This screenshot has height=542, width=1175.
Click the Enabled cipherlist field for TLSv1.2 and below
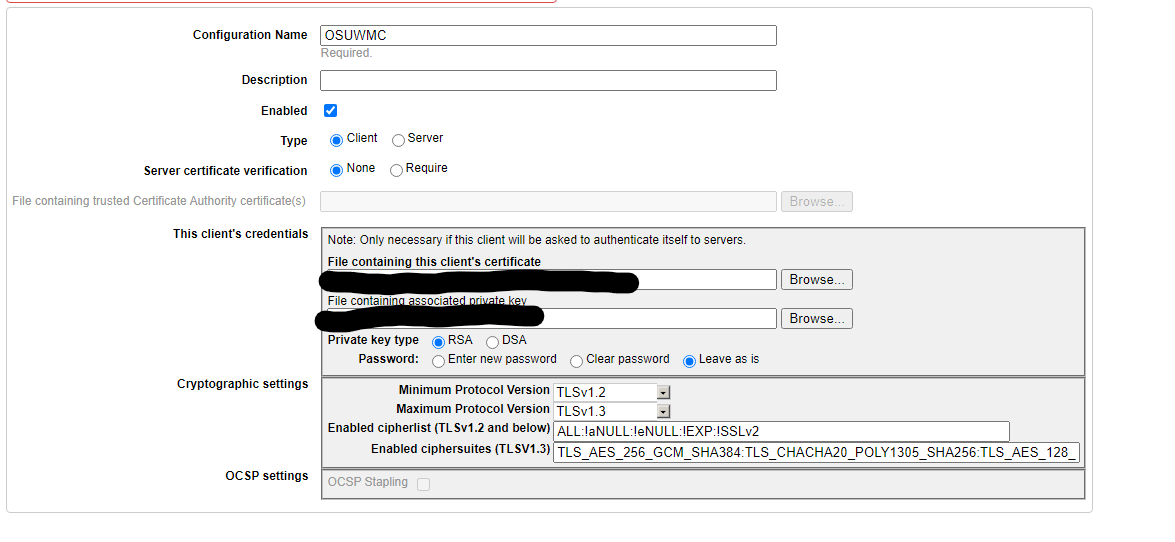pyautogui.click(x=782, y=431)
